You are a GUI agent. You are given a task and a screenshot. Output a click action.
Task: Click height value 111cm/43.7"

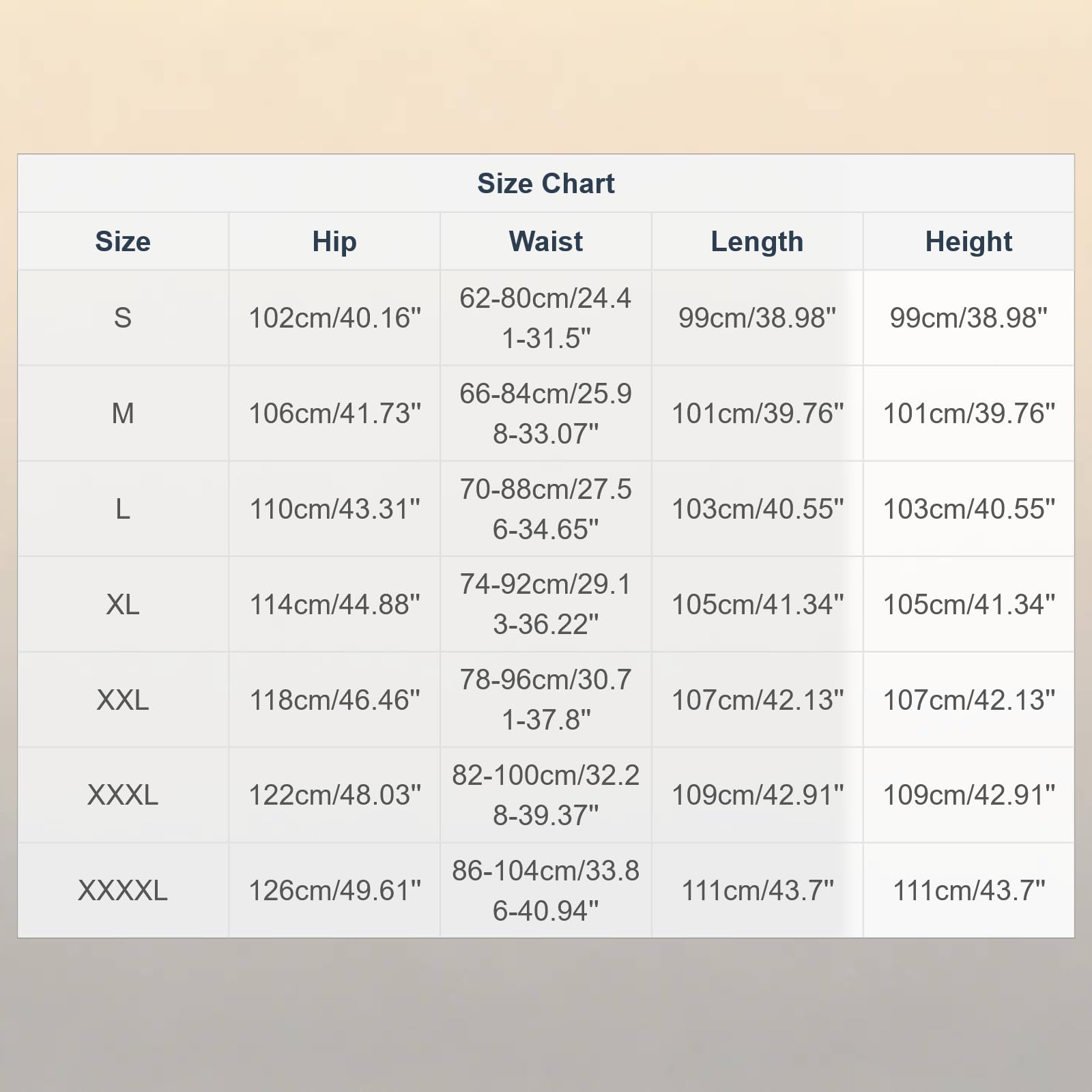pos(969,891)
